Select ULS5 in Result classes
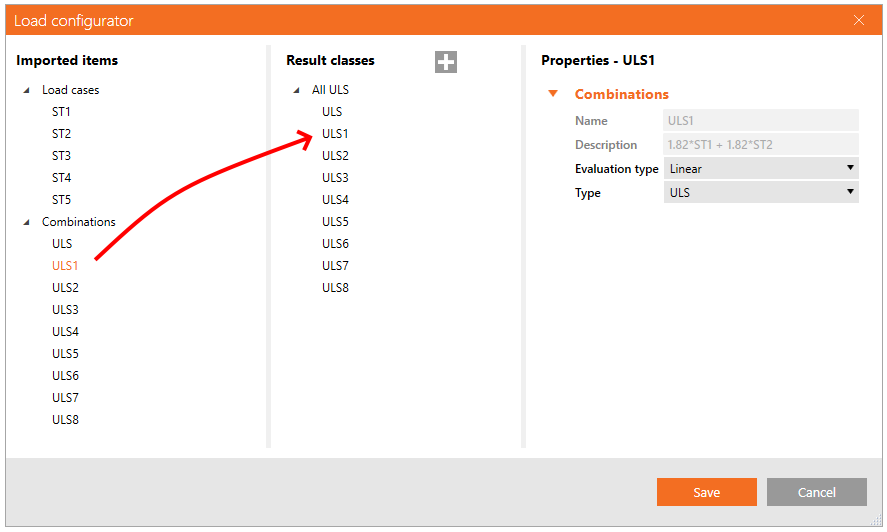The height and width of the screenshot is (532, 887). coord(335,222)
